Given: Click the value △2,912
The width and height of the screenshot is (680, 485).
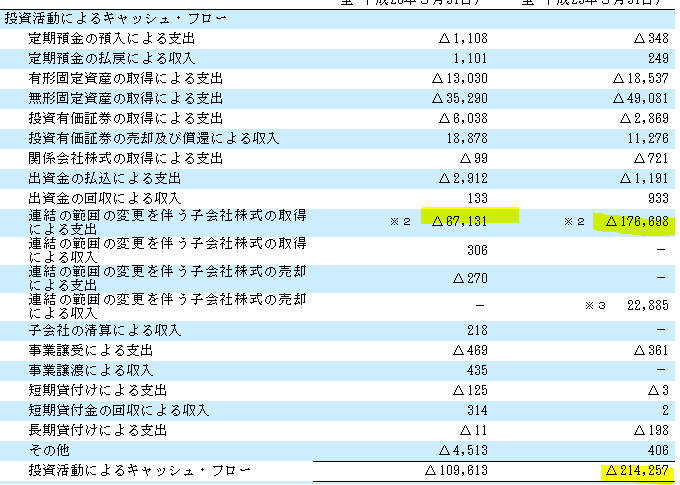Looking at the screenshot, I should [x=463, y=178].
